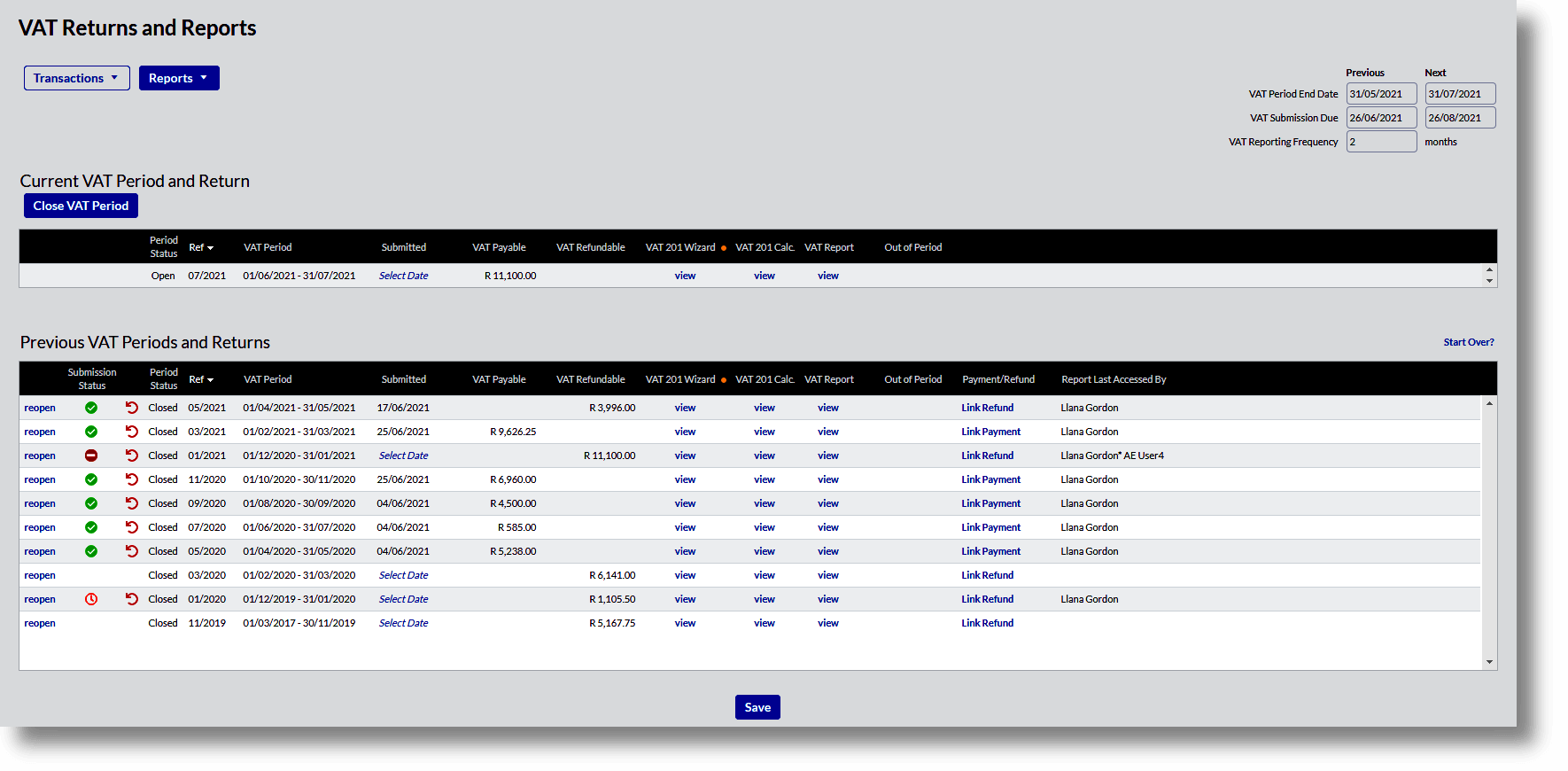Click Link Payment for 03/2021
The image size is (1568, 771).
[x=991, y=432]
